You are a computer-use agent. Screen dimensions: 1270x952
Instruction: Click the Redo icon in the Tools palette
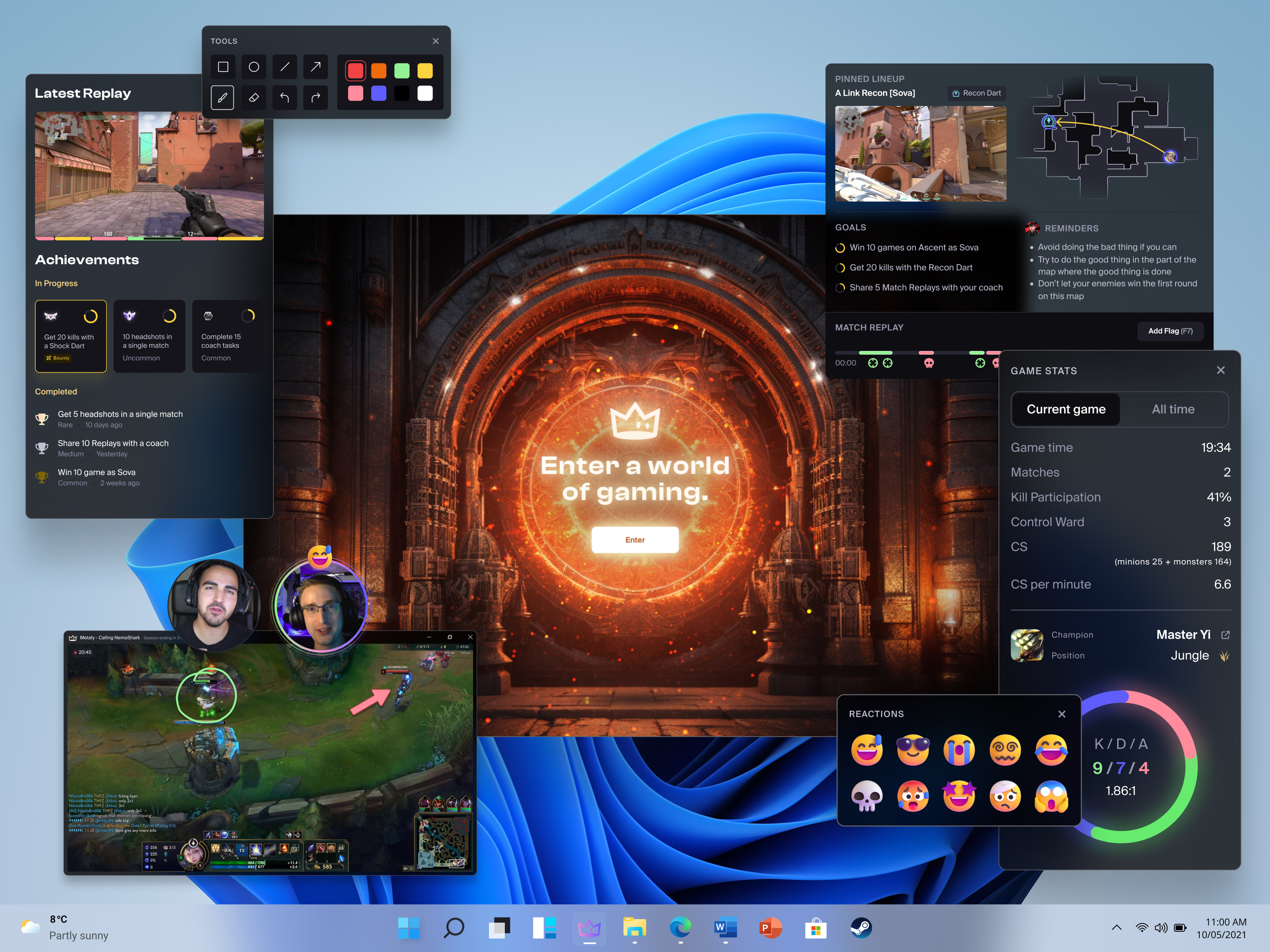point(315,98)
